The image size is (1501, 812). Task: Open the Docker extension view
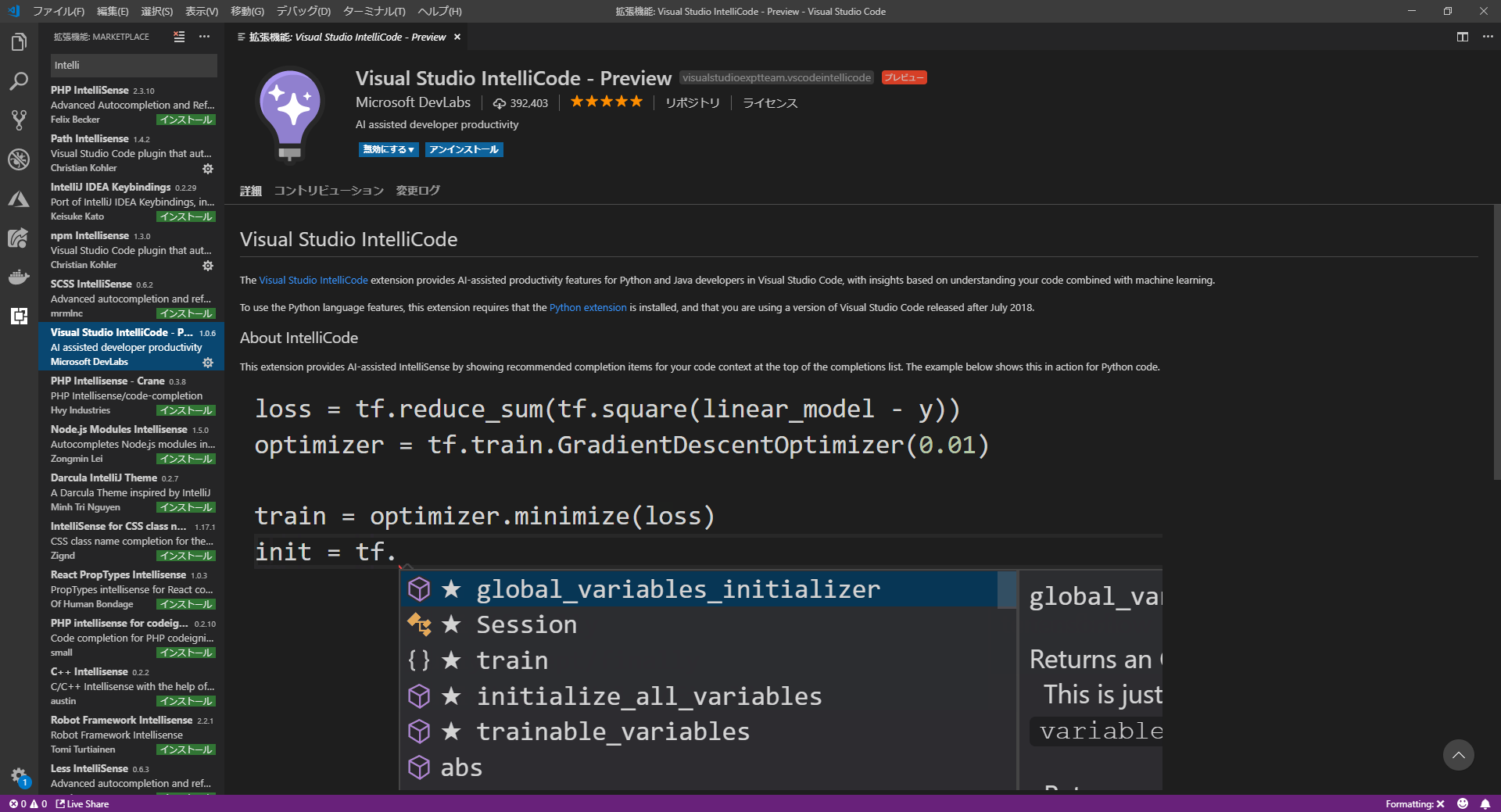click(19, 277)
